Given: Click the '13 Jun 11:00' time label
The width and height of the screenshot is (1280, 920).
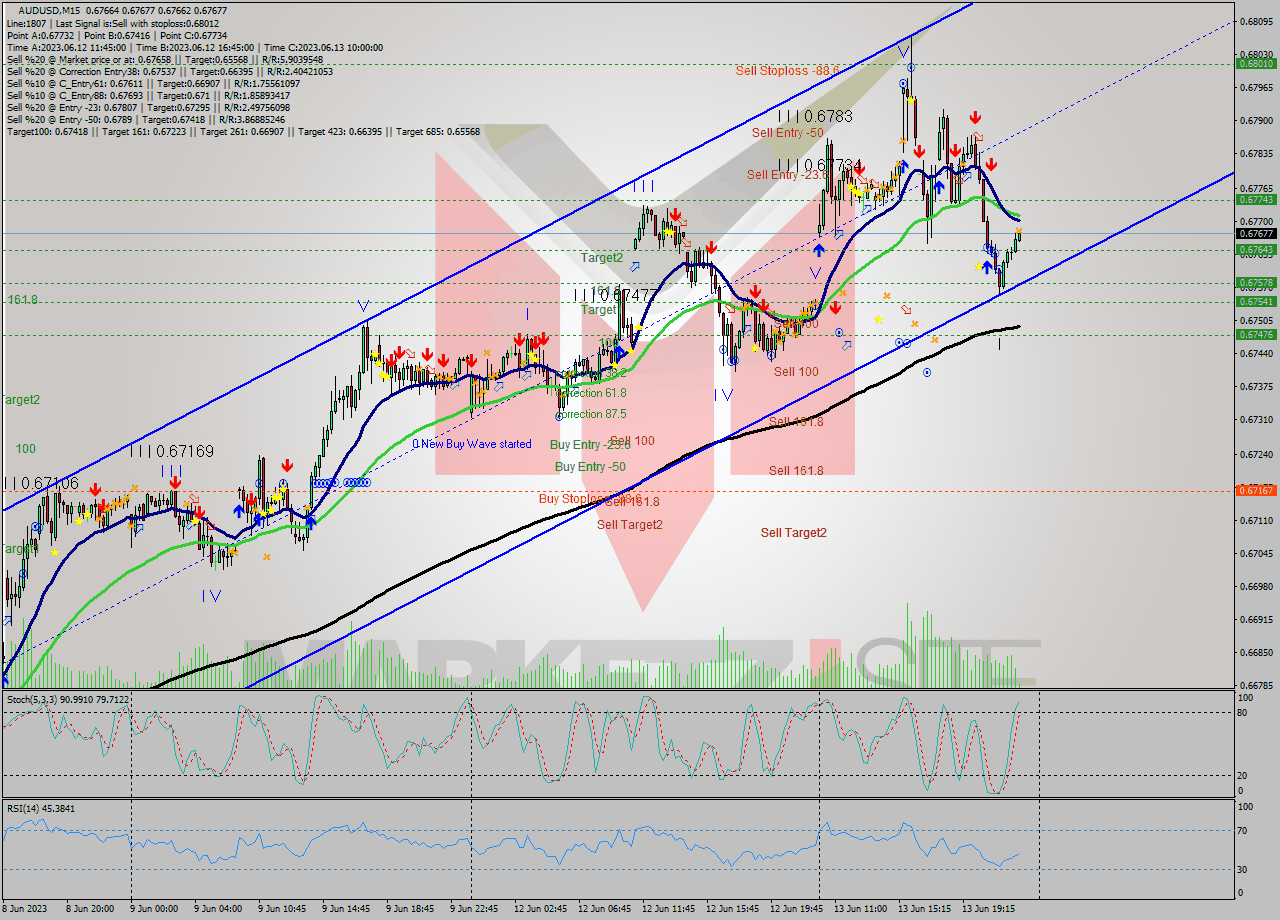Looking at the screenshot, I should [860, 909].
